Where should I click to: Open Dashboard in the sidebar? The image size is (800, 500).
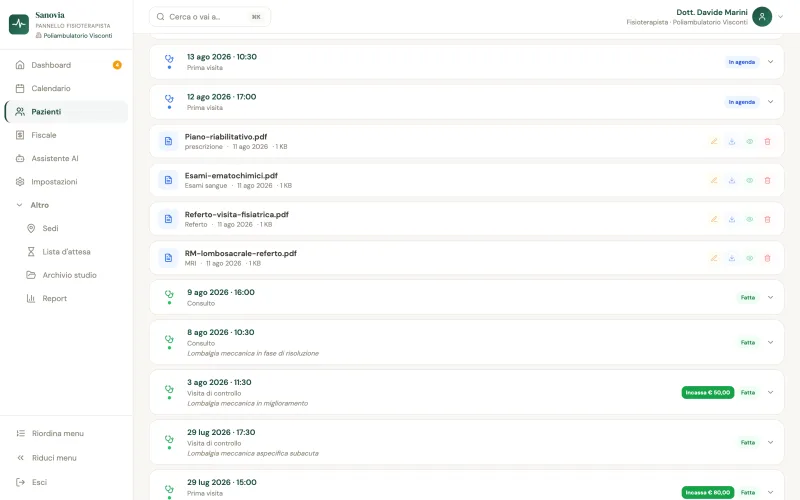66,65
